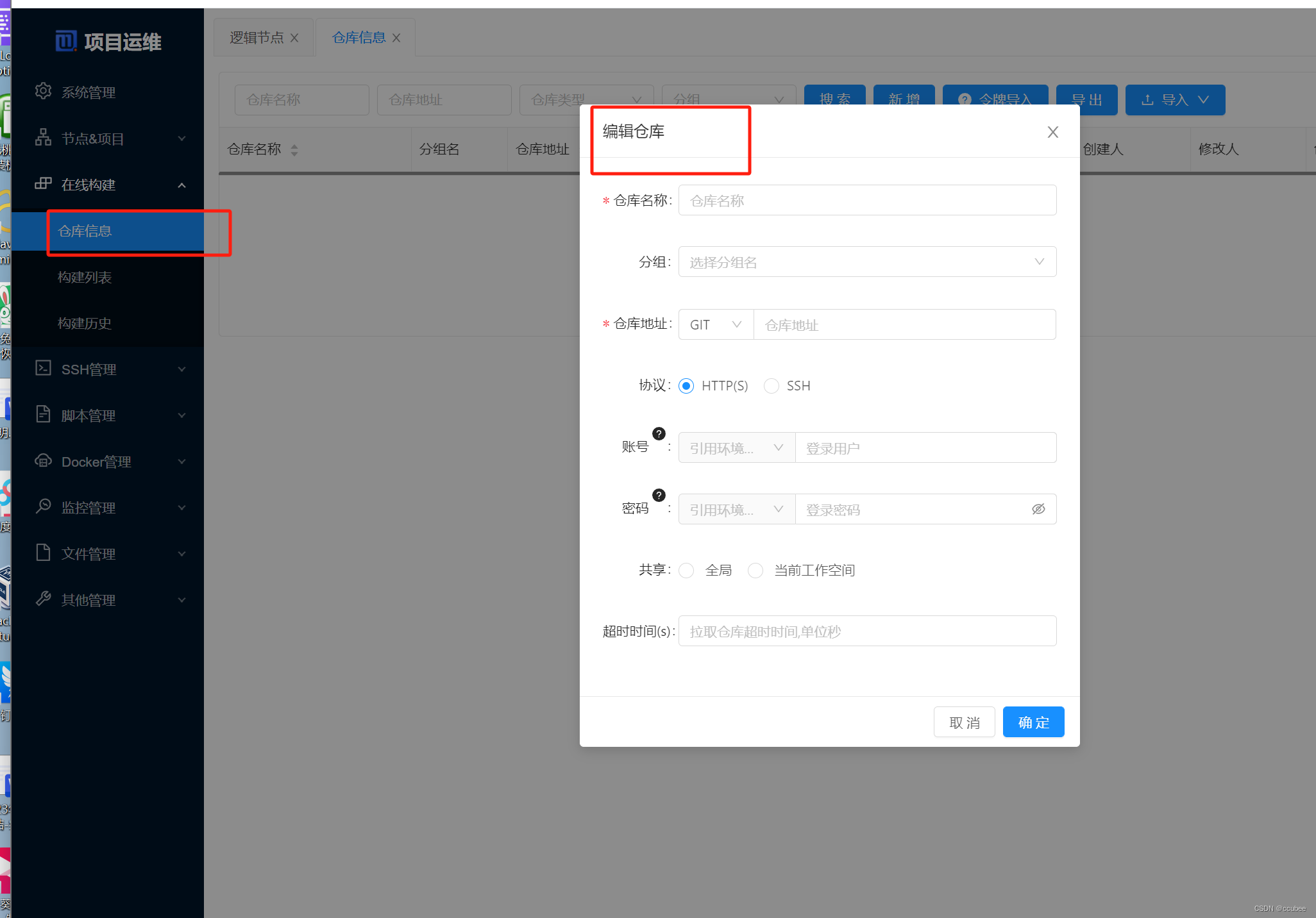The image size is (1316, 918).
Task: Open the 系统管理 menu item
Action: click(x=108, y=92)
